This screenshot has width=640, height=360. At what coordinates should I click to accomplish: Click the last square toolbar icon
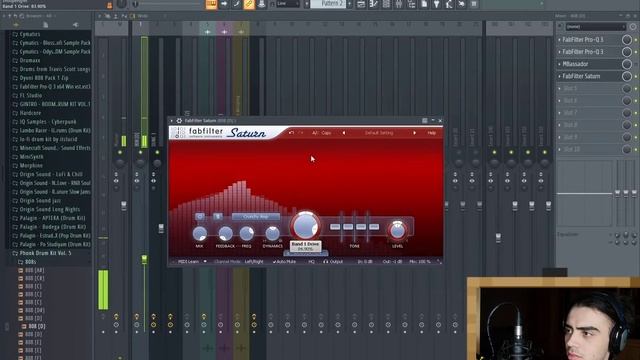tap(473, 4)
